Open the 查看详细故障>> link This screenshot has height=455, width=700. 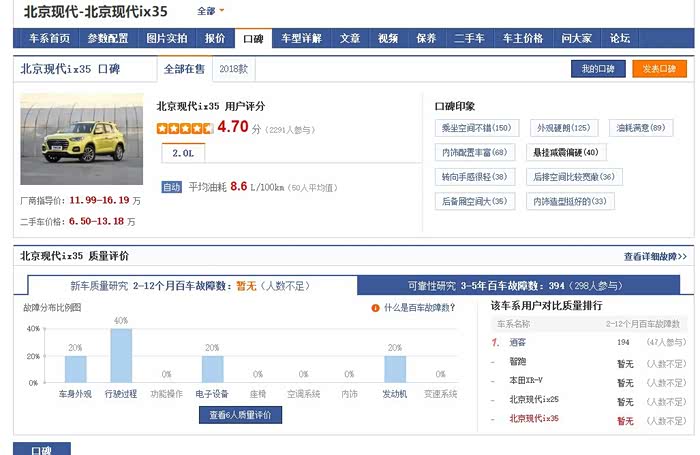click(655, 256)
